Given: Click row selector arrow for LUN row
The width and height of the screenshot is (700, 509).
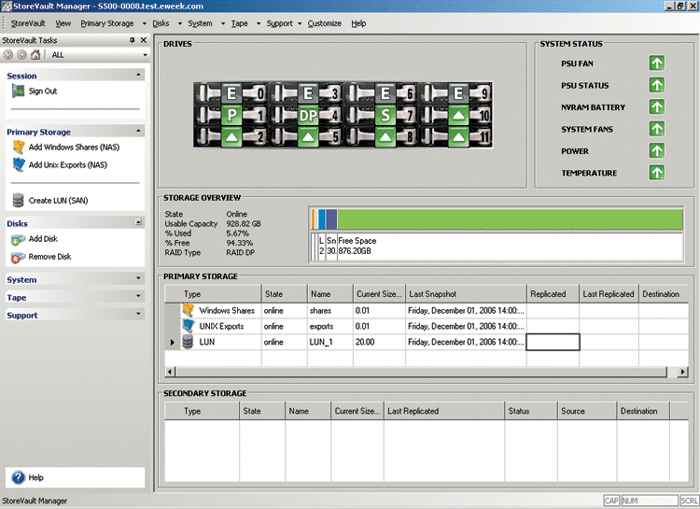Looking at the screenshot, I should pyautogui.click(x=172, y=342).
